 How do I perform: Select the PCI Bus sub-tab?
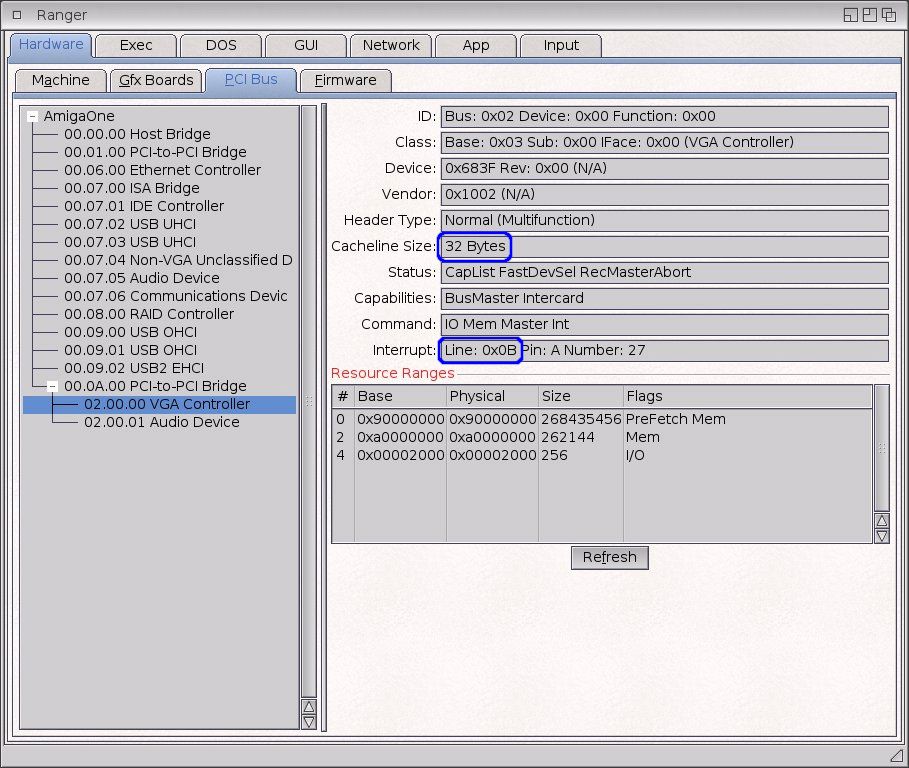coord(251,79)
